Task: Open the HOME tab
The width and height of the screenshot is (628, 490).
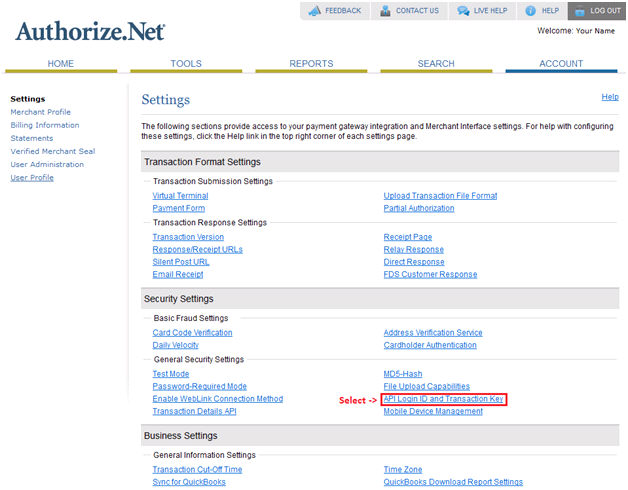Action: point(61,64)
